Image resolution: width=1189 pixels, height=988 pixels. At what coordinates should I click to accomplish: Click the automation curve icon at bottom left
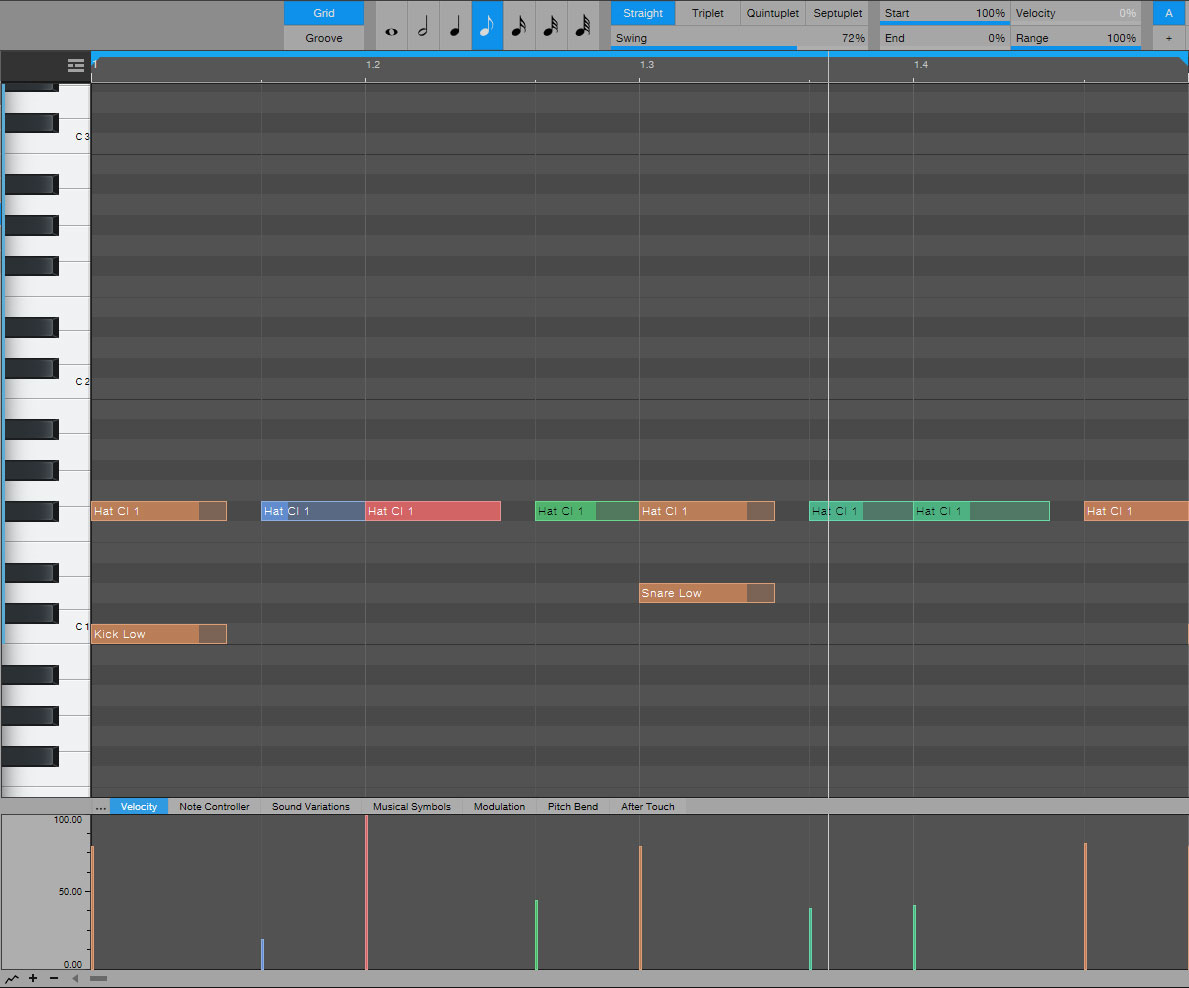[x=12, y=978]
